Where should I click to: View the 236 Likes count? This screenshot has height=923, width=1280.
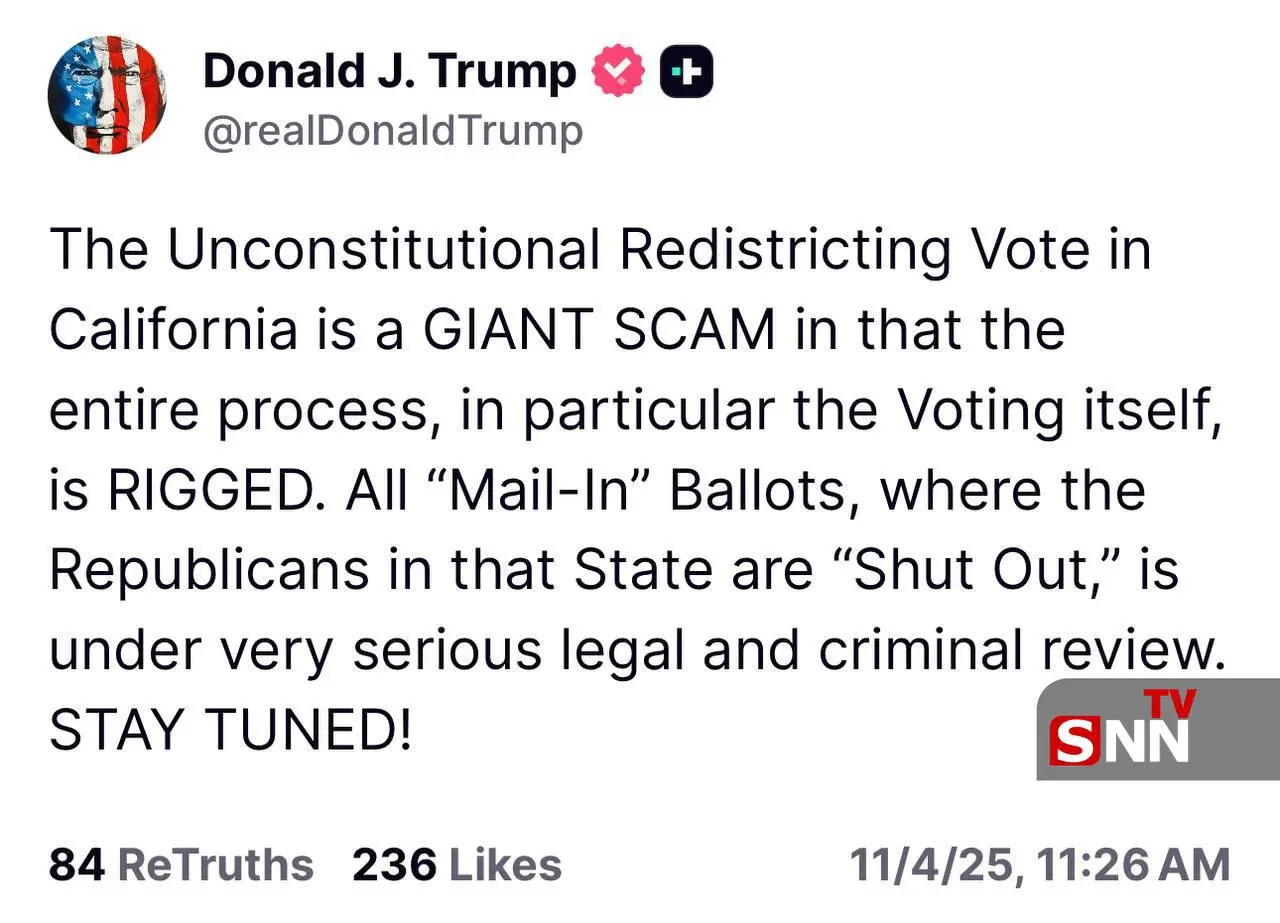456,865
